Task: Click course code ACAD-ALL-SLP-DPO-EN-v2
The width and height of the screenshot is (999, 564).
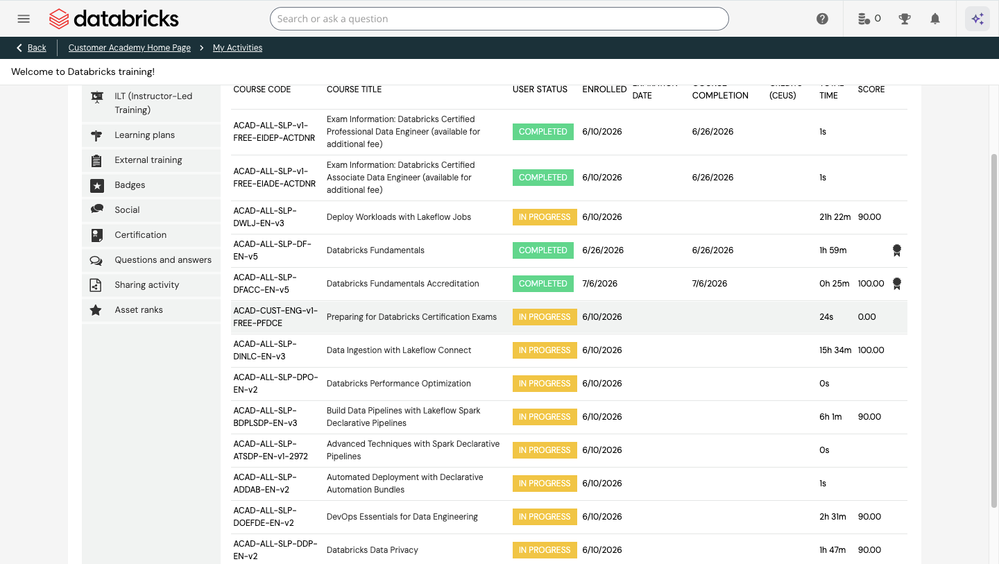Action: point(275,384)
